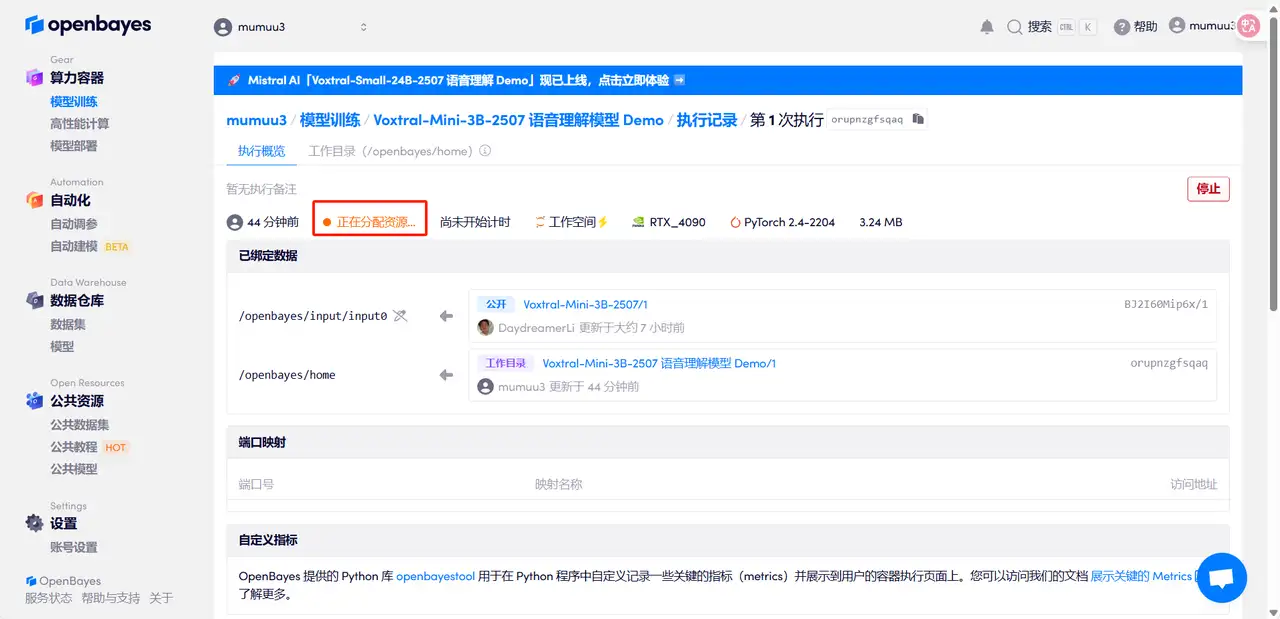
Task: Open the chat support bubble
Action: click(x=1222, y=578)
